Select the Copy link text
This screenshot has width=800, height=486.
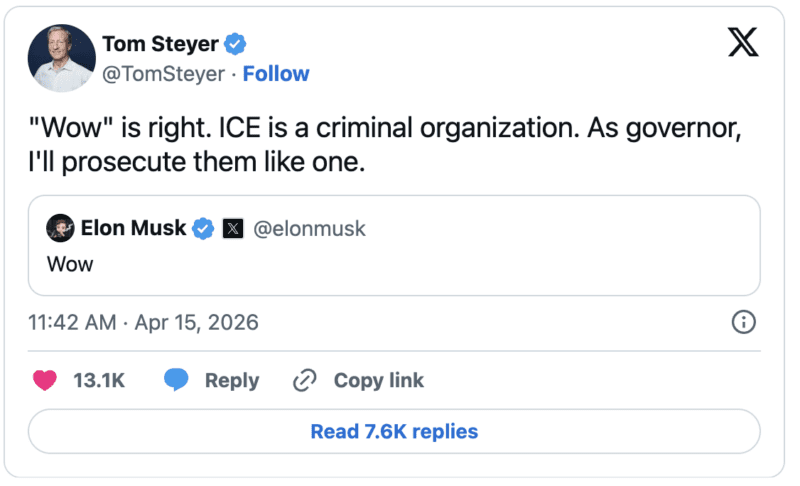[378, 380]
